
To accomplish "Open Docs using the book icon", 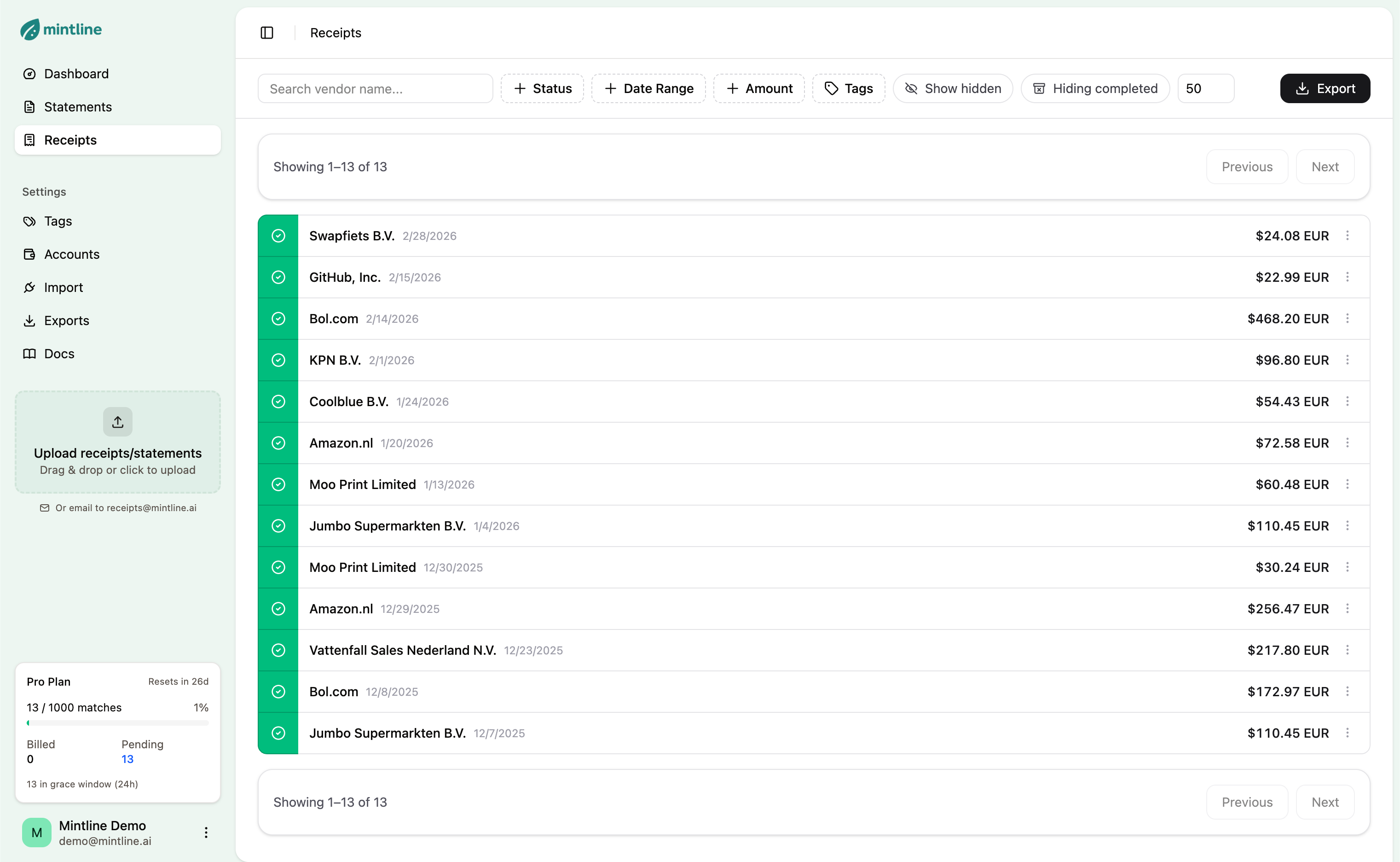I will (x=29, y=354).
